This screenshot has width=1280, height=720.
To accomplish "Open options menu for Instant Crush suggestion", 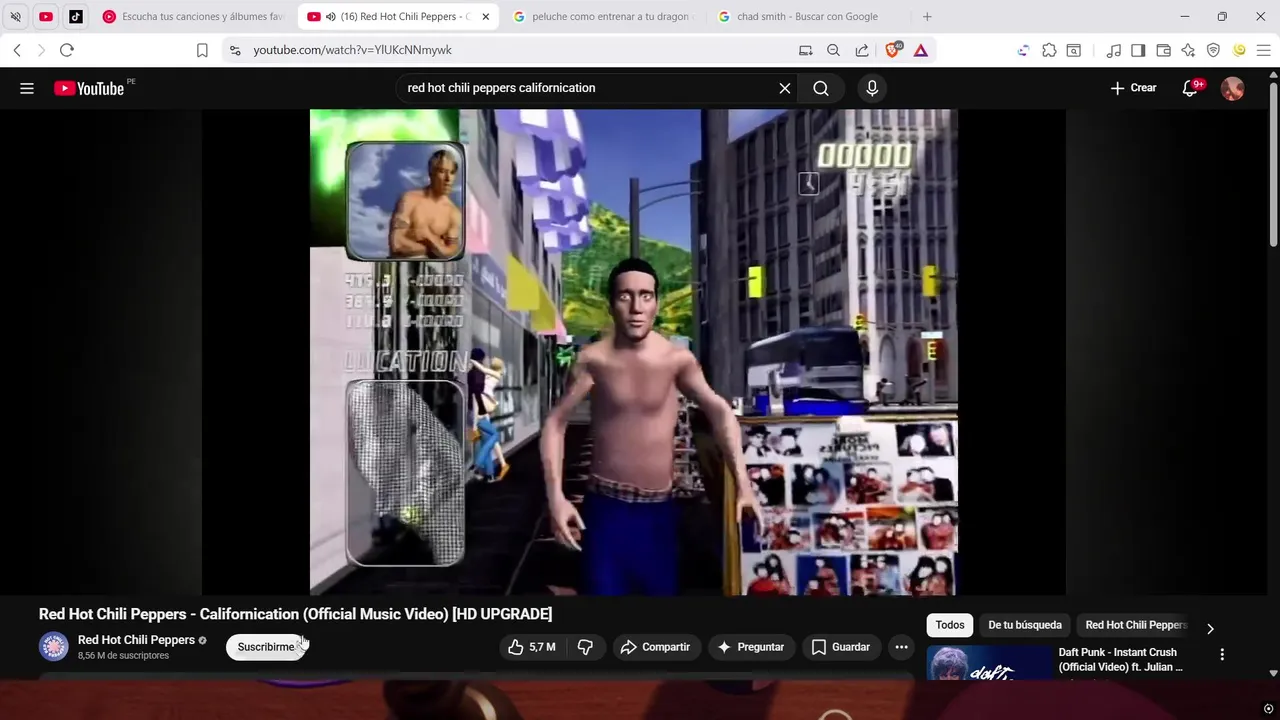I will click(x=1222, y=654).
